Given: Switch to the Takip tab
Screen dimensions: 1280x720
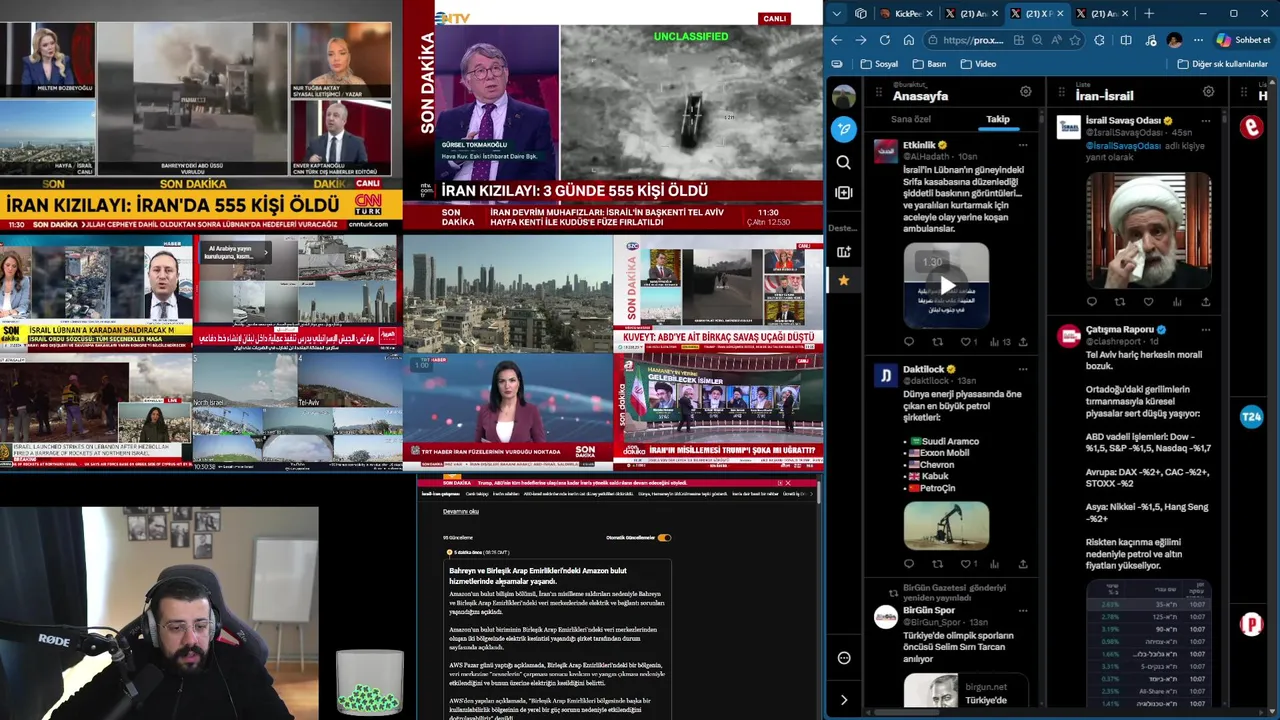Looking at the screenshot, I should [x=998, y=119].
